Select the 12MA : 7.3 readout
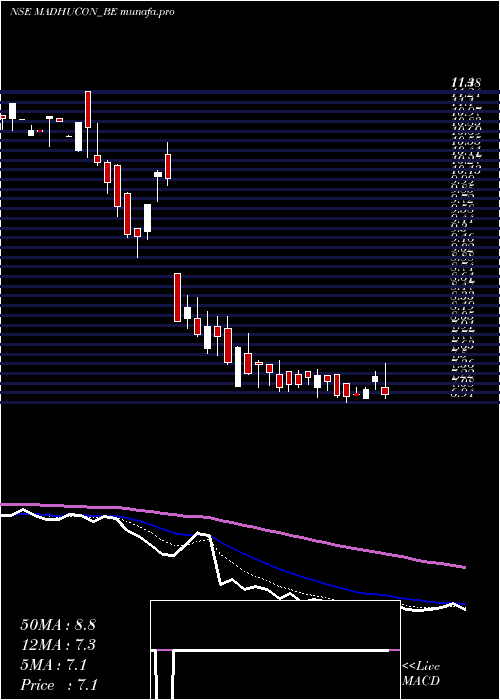The image size is (500, 700). [58, 645]
